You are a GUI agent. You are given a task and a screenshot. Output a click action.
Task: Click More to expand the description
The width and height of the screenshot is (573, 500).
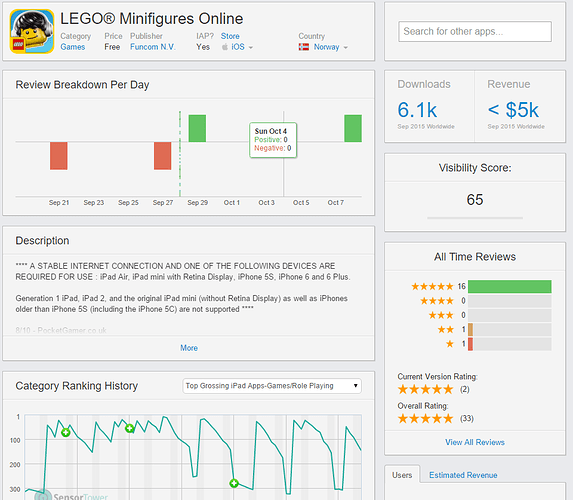(x=189, y=348)
